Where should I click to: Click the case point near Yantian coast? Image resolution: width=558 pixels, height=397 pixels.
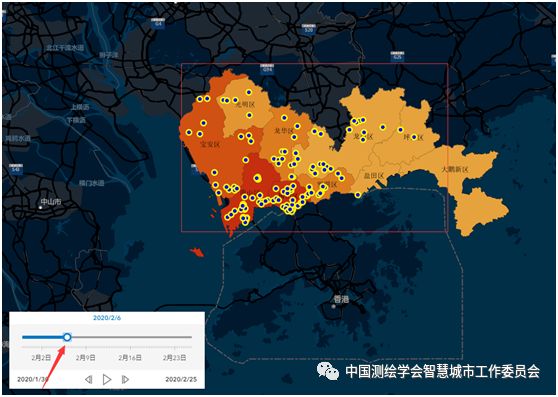pos(358,195)
